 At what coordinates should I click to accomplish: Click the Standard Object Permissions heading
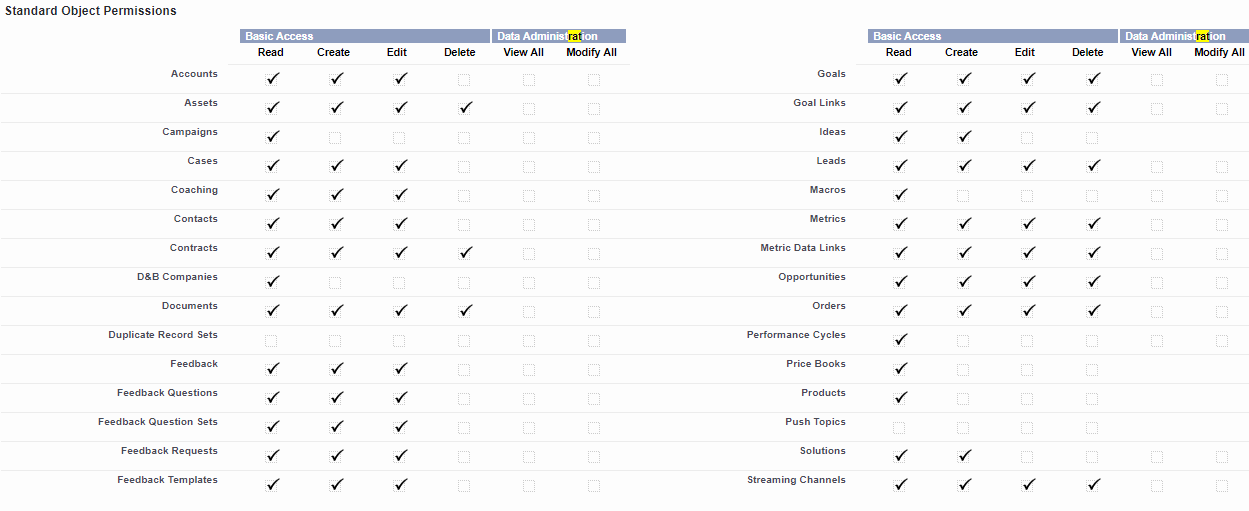90,11
